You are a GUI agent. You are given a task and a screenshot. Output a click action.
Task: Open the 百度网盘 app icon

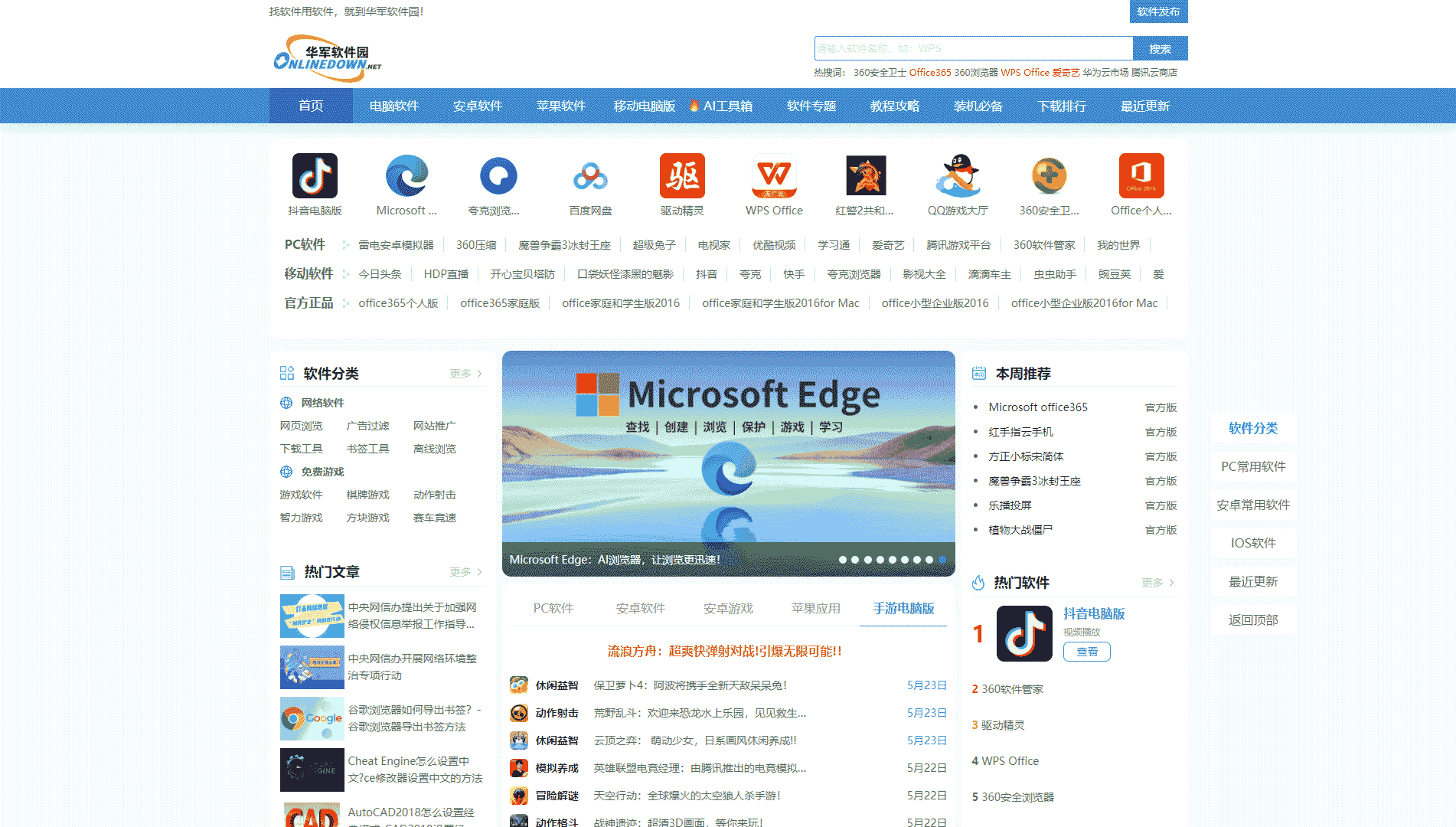tap(590, 175)
